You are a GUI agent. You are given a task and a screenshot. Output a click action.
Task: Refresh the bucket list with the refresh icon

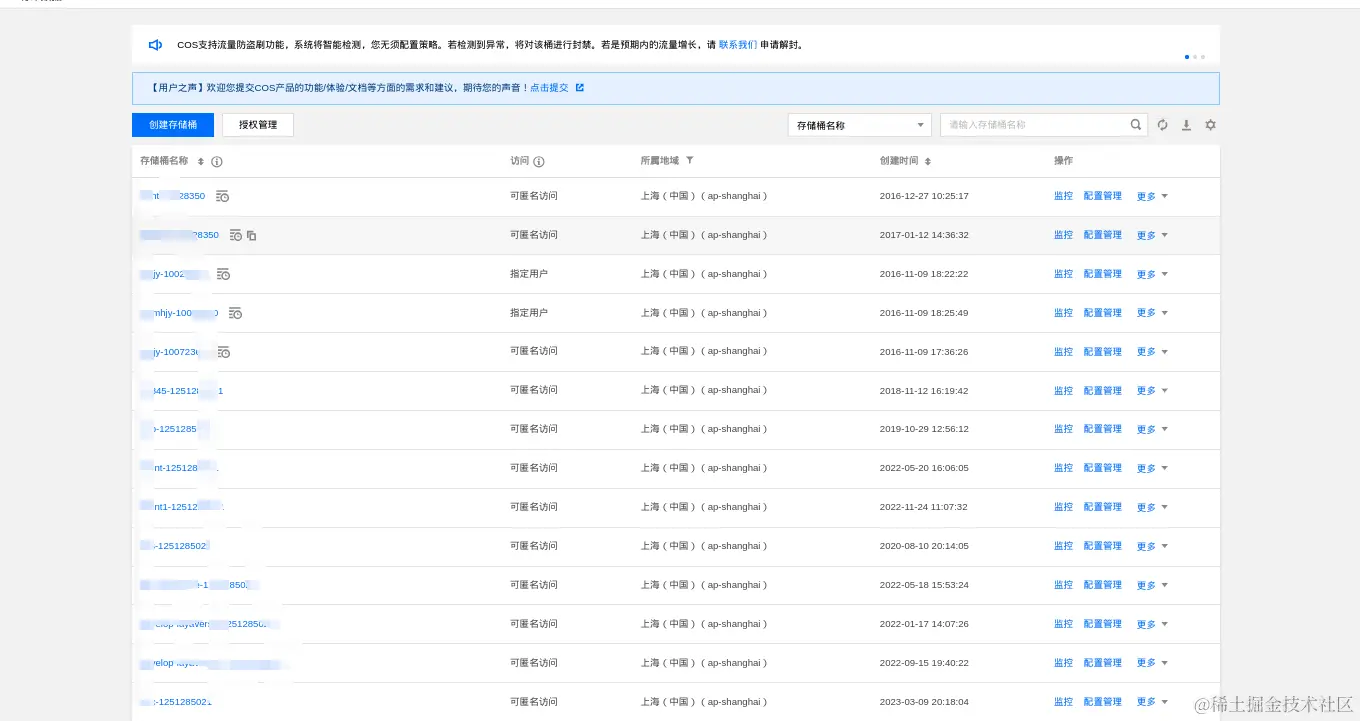tap(1162, 125)
